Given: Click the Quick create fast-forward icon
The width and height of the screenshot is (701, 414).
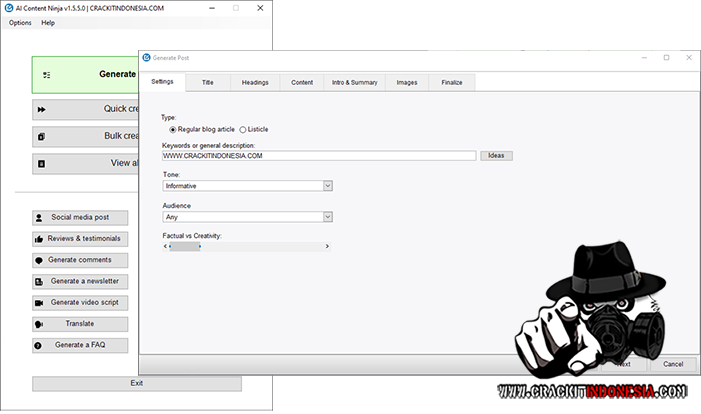Looking at the screenshot, I should pyautogui.click(x=42, y=110).
